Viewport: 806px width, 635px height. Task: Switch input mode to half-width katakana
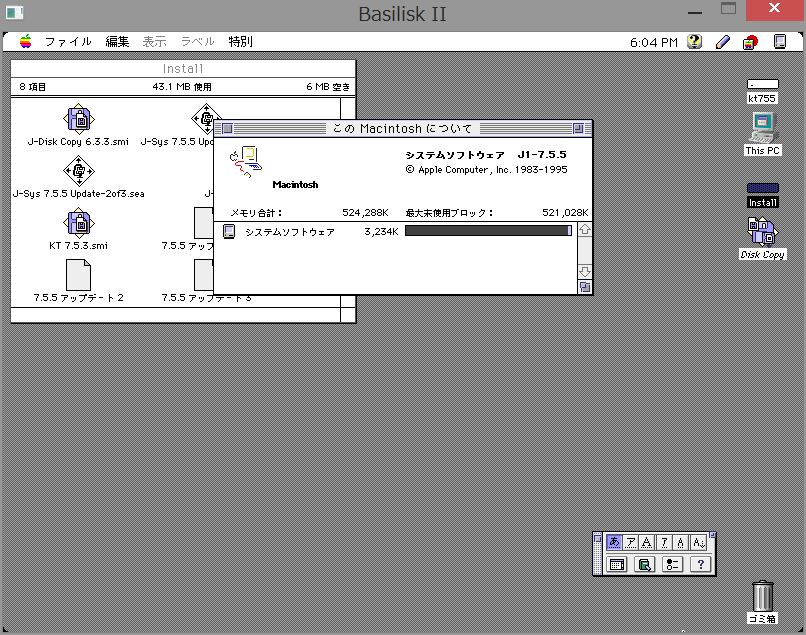664,542
